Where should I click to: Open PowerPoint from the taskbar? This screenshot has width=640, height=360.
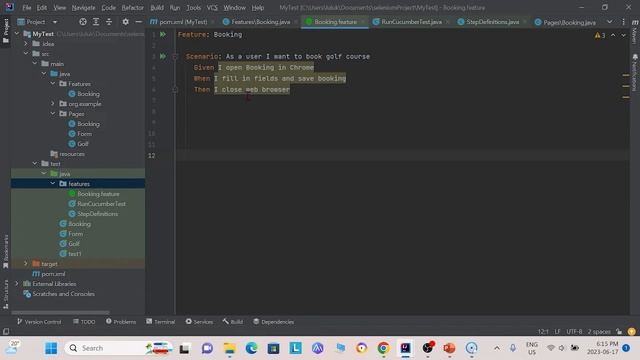point(449,348)
